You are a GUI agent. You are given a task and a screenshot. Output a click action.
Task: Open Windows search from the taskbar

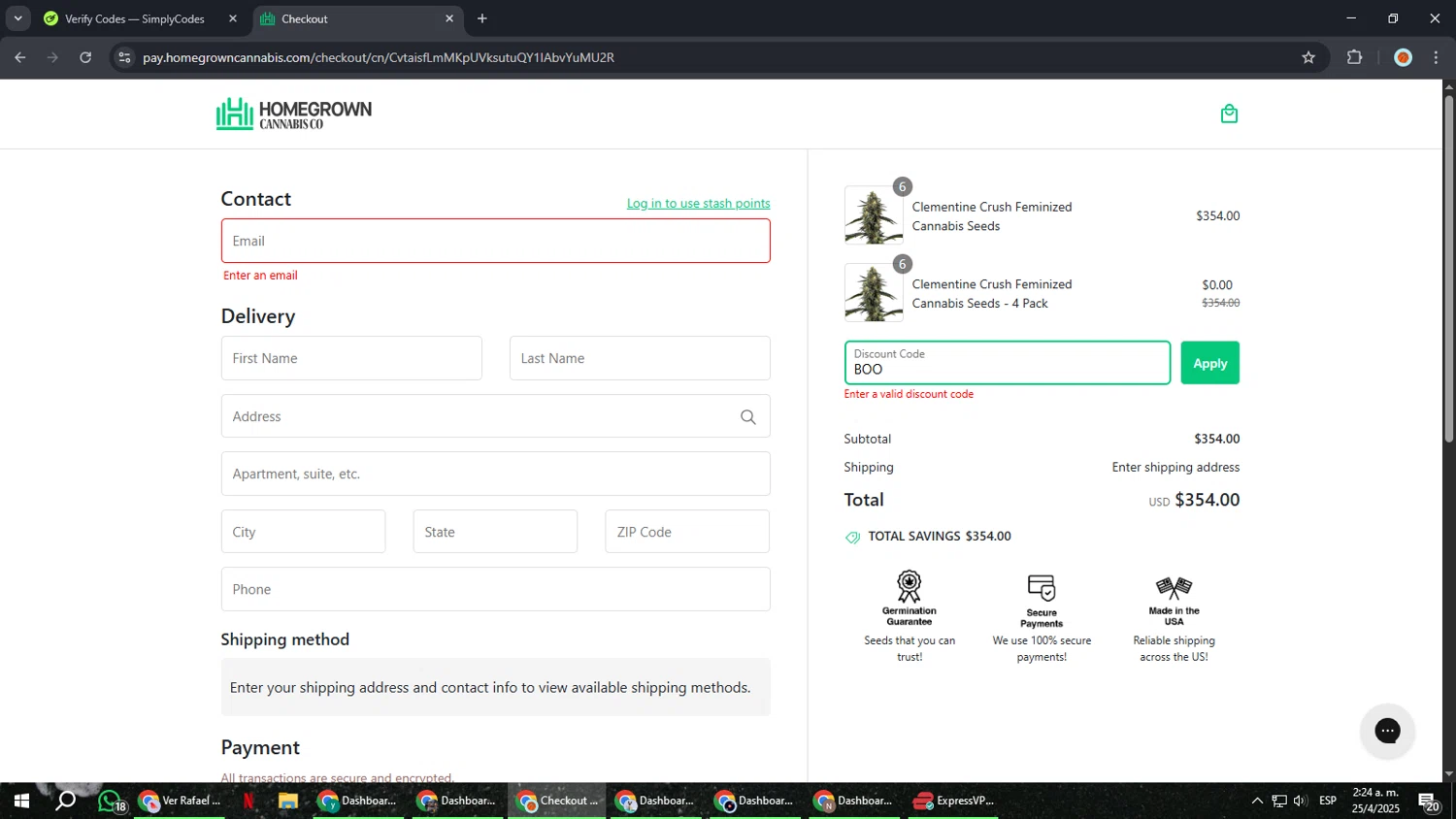[65, 801]
